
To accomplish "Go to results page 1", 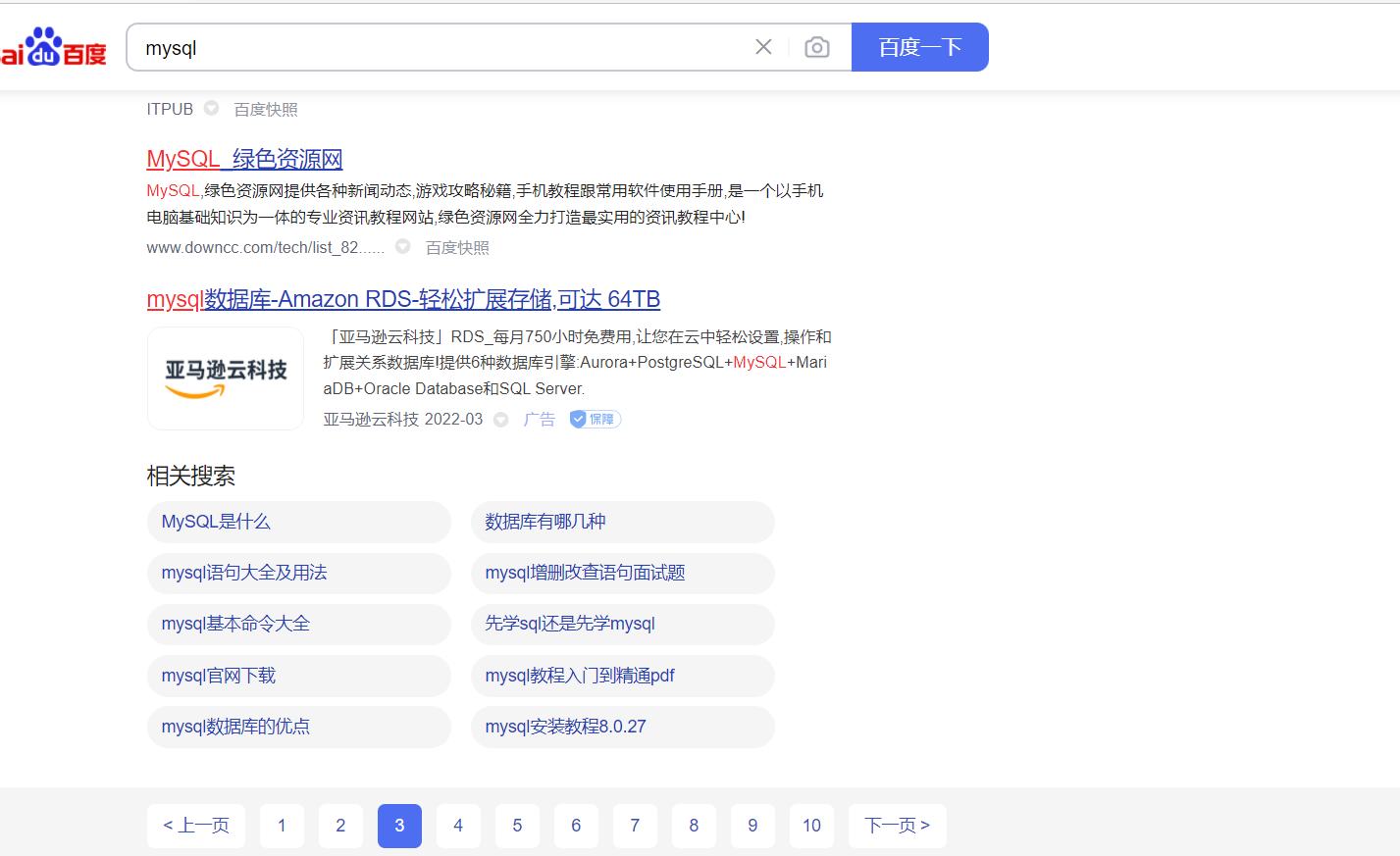I will (x=282, y=826).
